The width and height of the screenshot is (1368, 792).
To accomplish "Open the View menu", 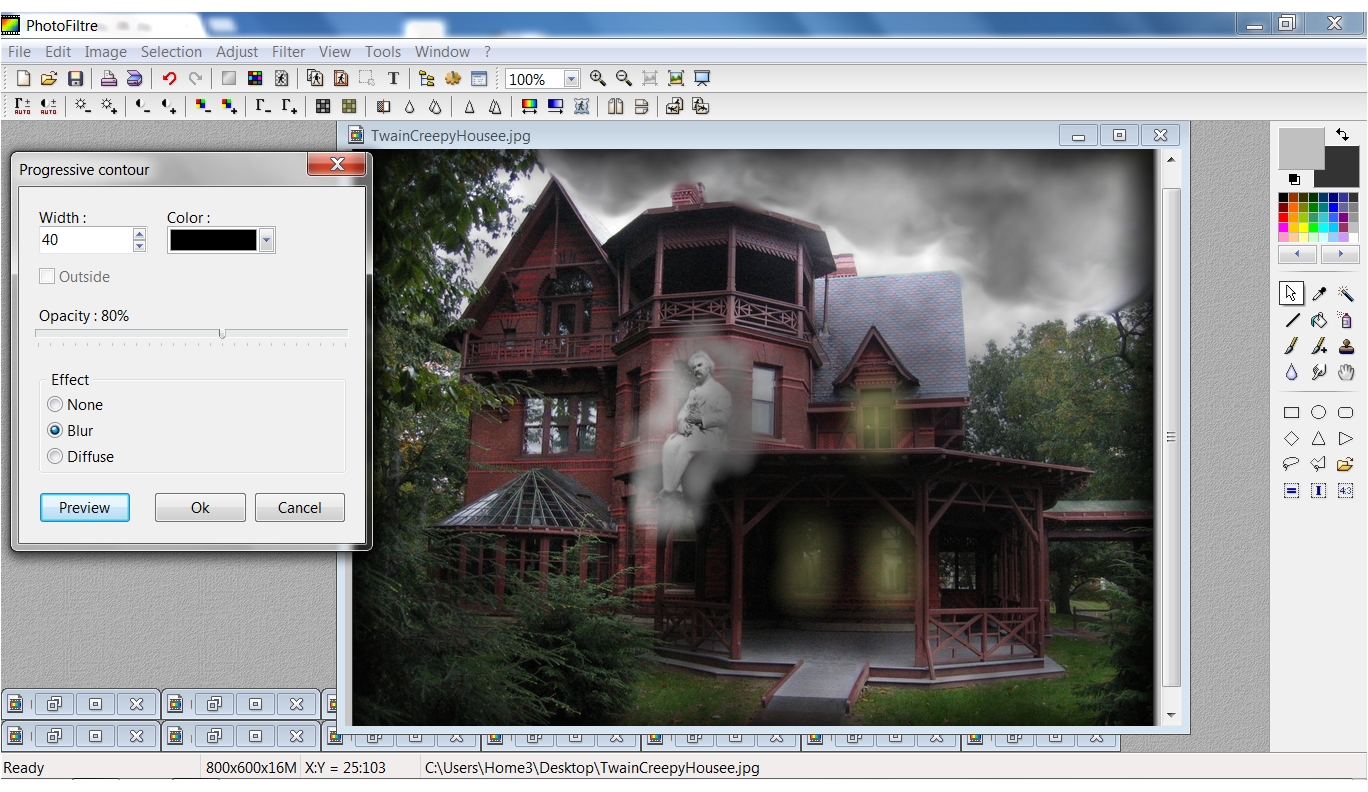I will click(335, 52).
